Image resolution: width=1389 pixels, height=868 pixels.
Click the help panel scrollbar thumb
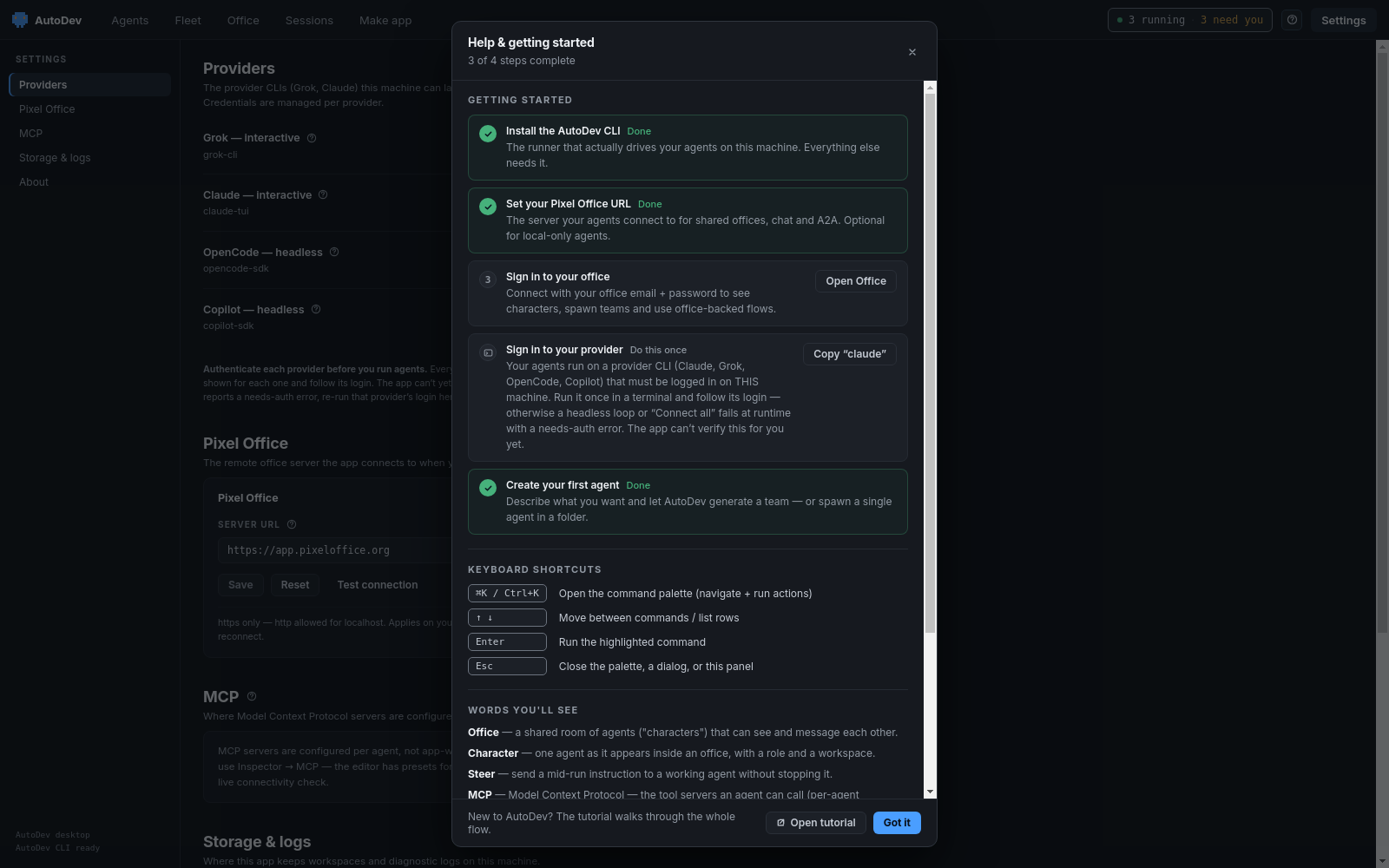[x=931, y=363]
